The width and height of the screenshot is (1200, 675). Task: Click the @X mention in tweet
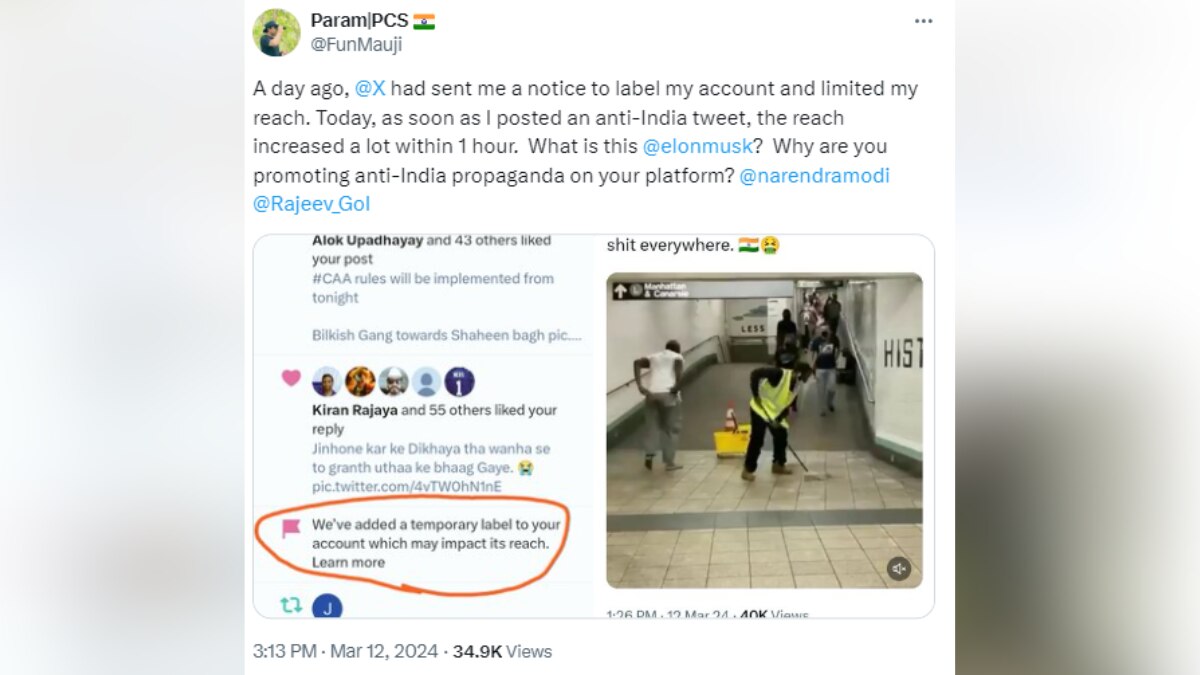coord(370,88)
